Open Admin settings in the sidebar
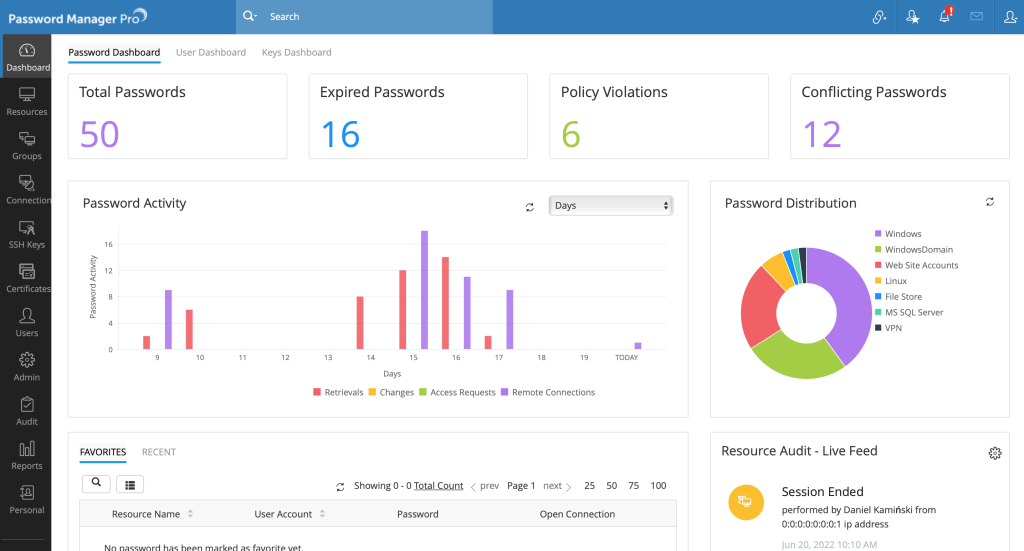 pyautogui.click(x=25, y=367)
